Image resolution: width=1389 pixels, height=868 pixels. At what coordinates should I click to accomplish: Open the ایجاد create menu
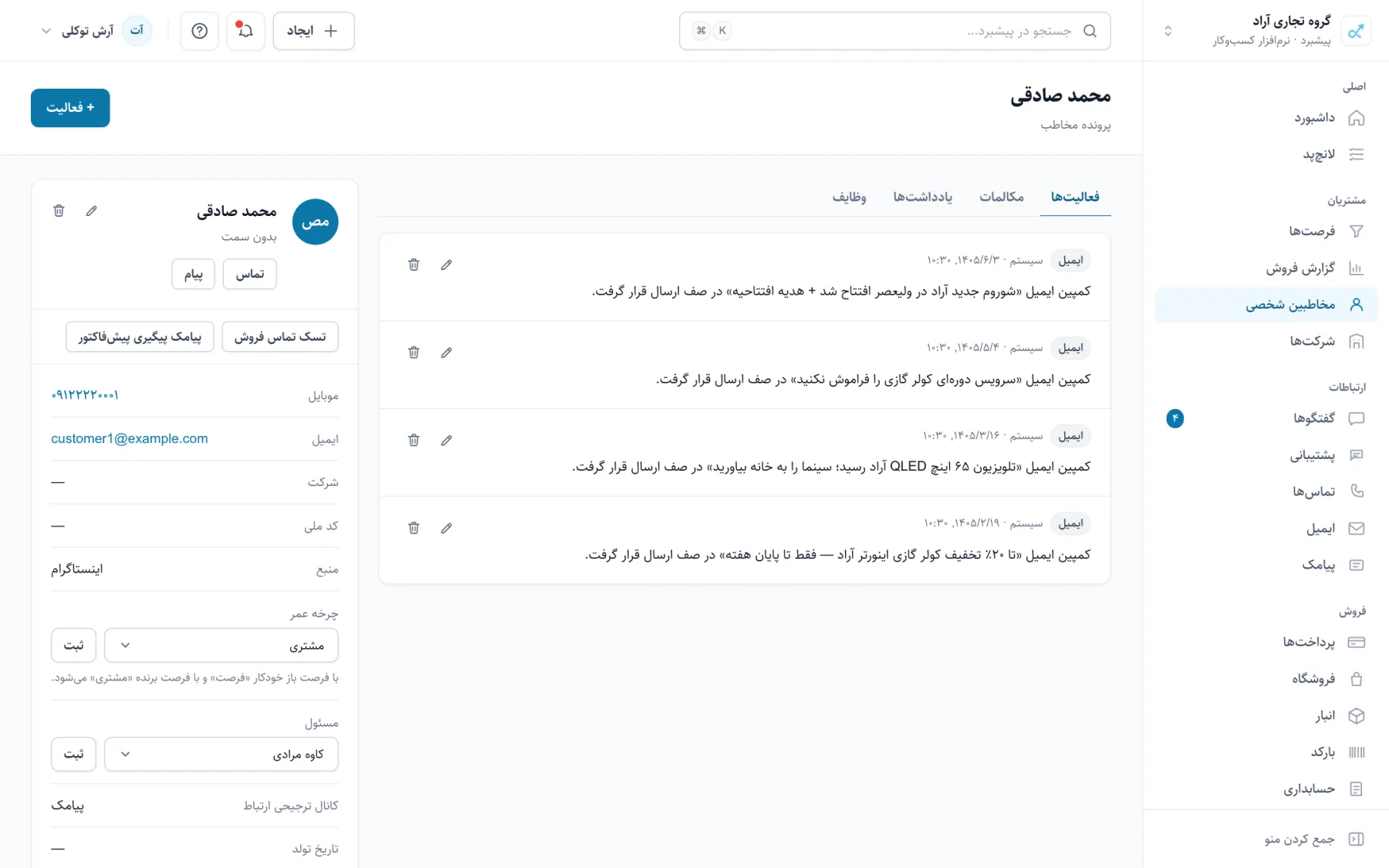click(313, 31)
